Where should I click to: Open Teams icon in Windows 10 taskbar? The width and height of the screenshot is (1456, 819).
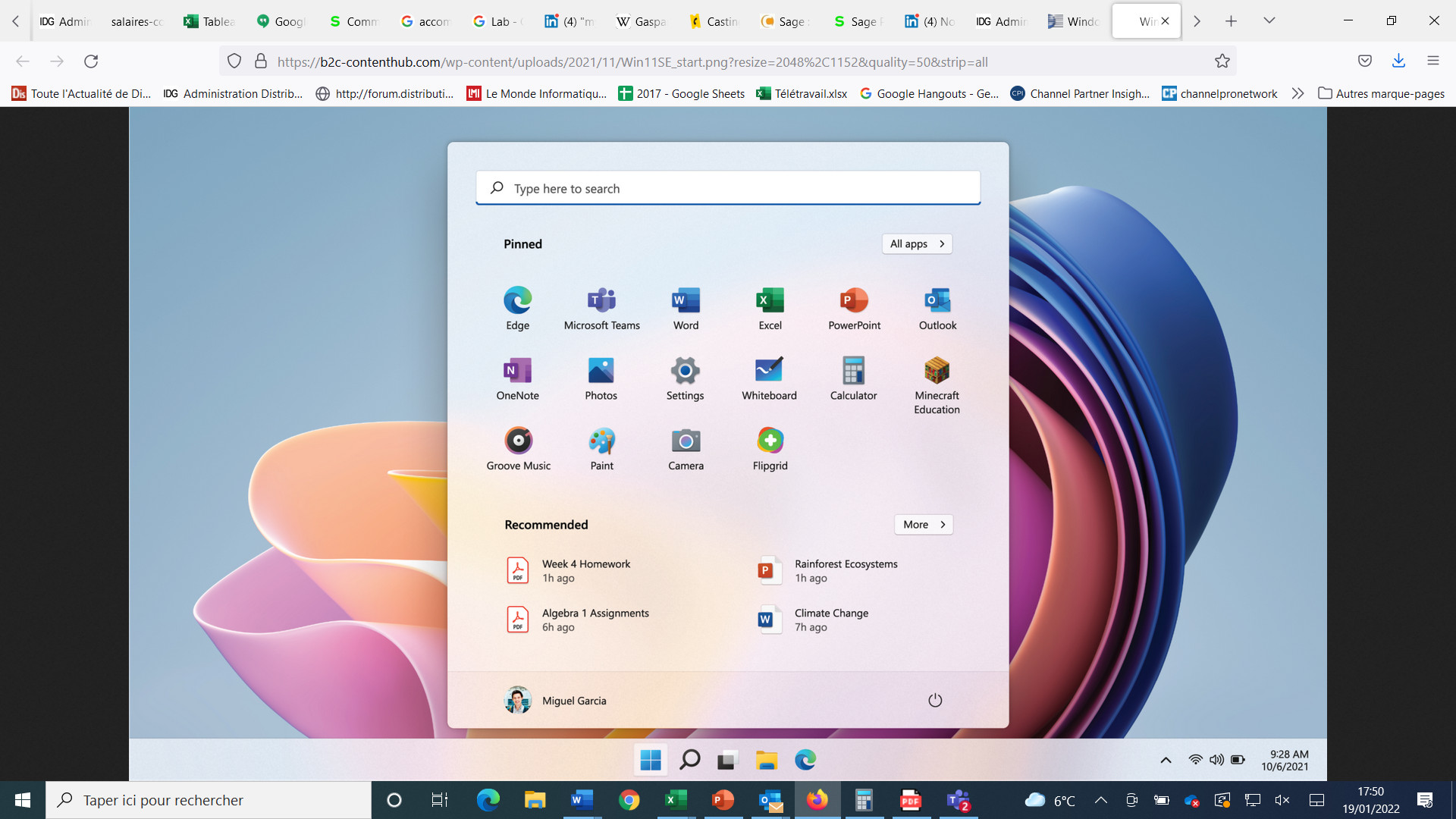958,800
